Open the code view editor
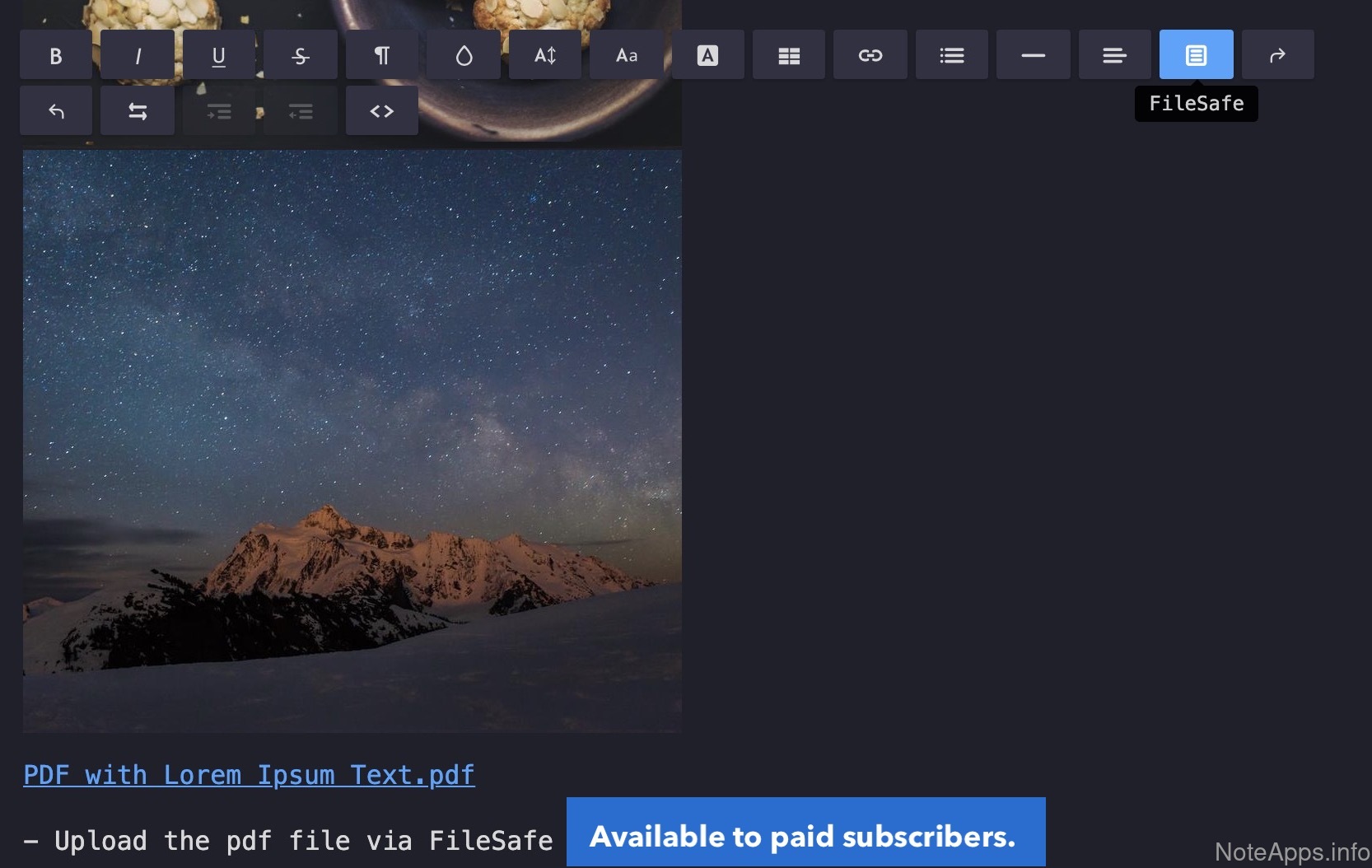This screenshot has width=1372, height=868. [x=382, y=111]
